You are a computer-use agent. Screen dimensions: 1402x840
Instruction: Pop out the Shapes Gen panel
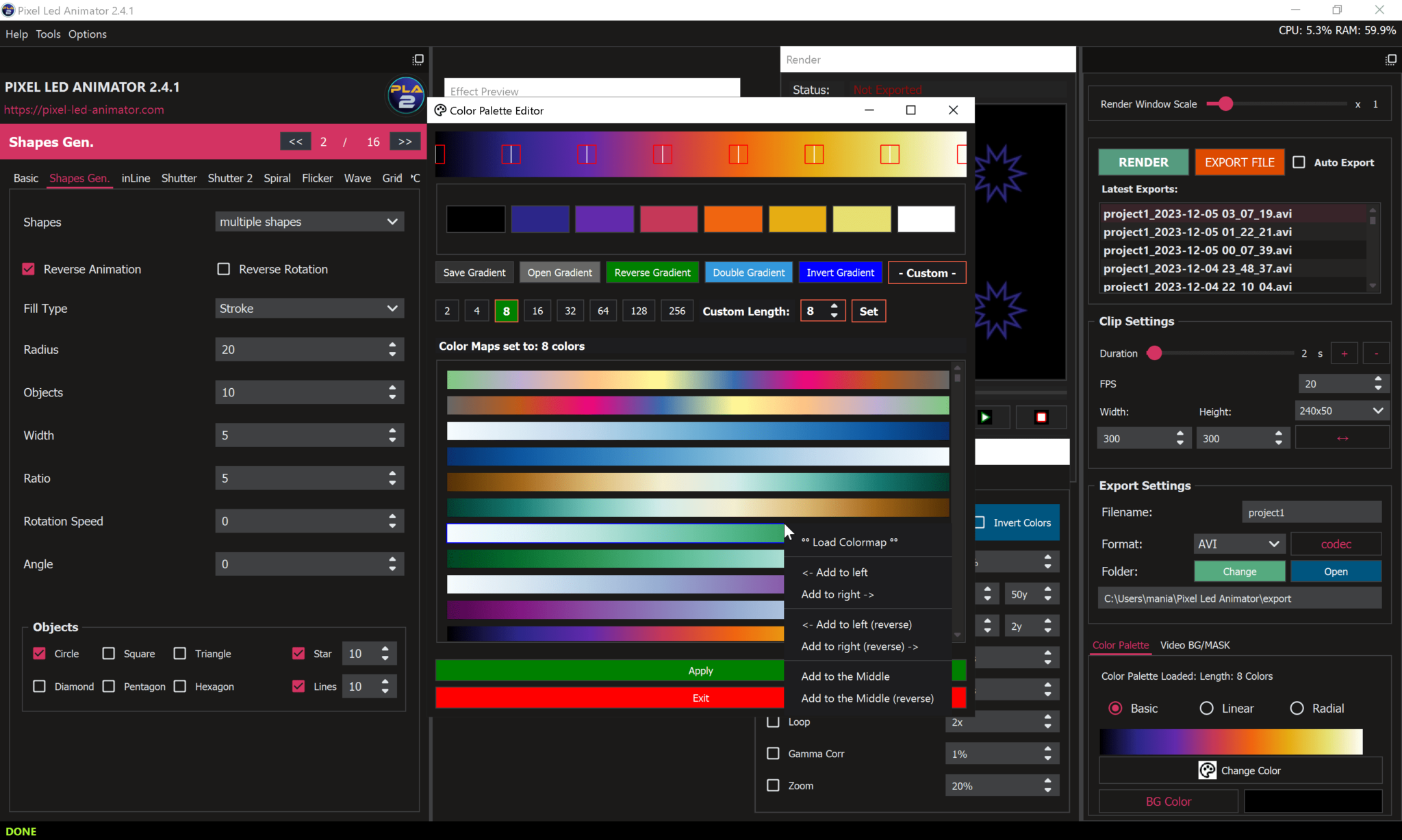tap(418, 59)
